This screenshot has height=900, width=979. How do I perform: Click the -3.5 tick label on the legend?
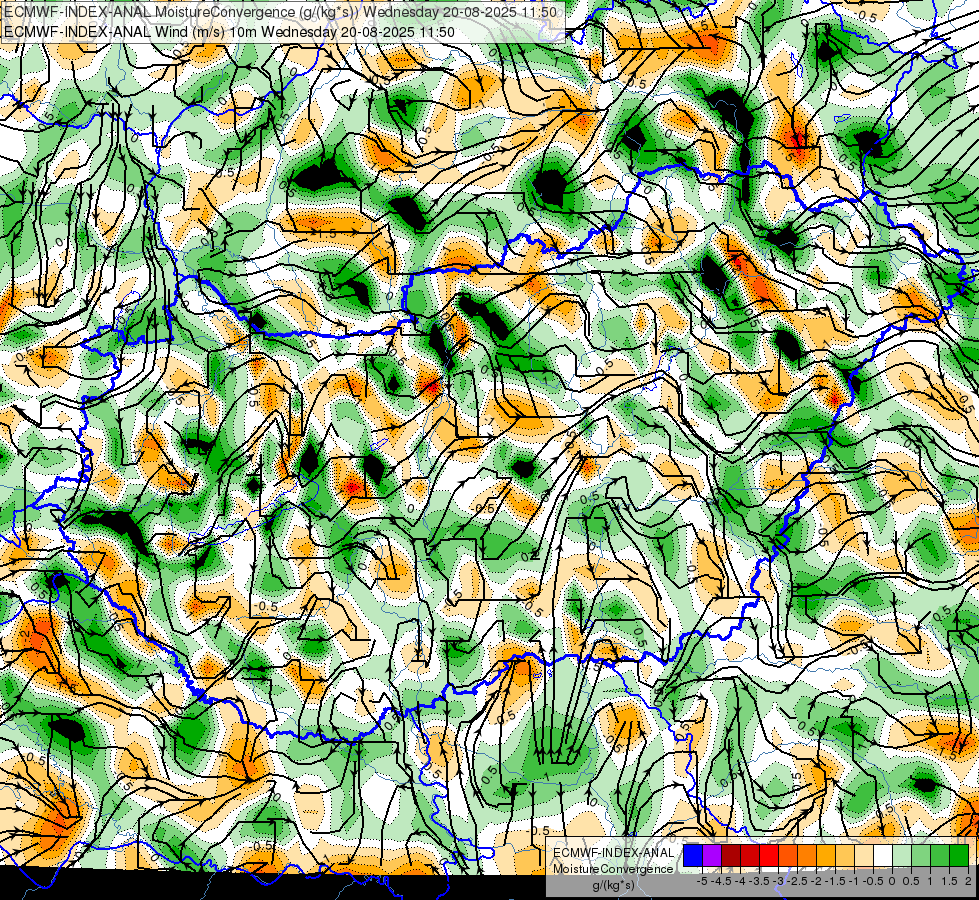point(759,881)
